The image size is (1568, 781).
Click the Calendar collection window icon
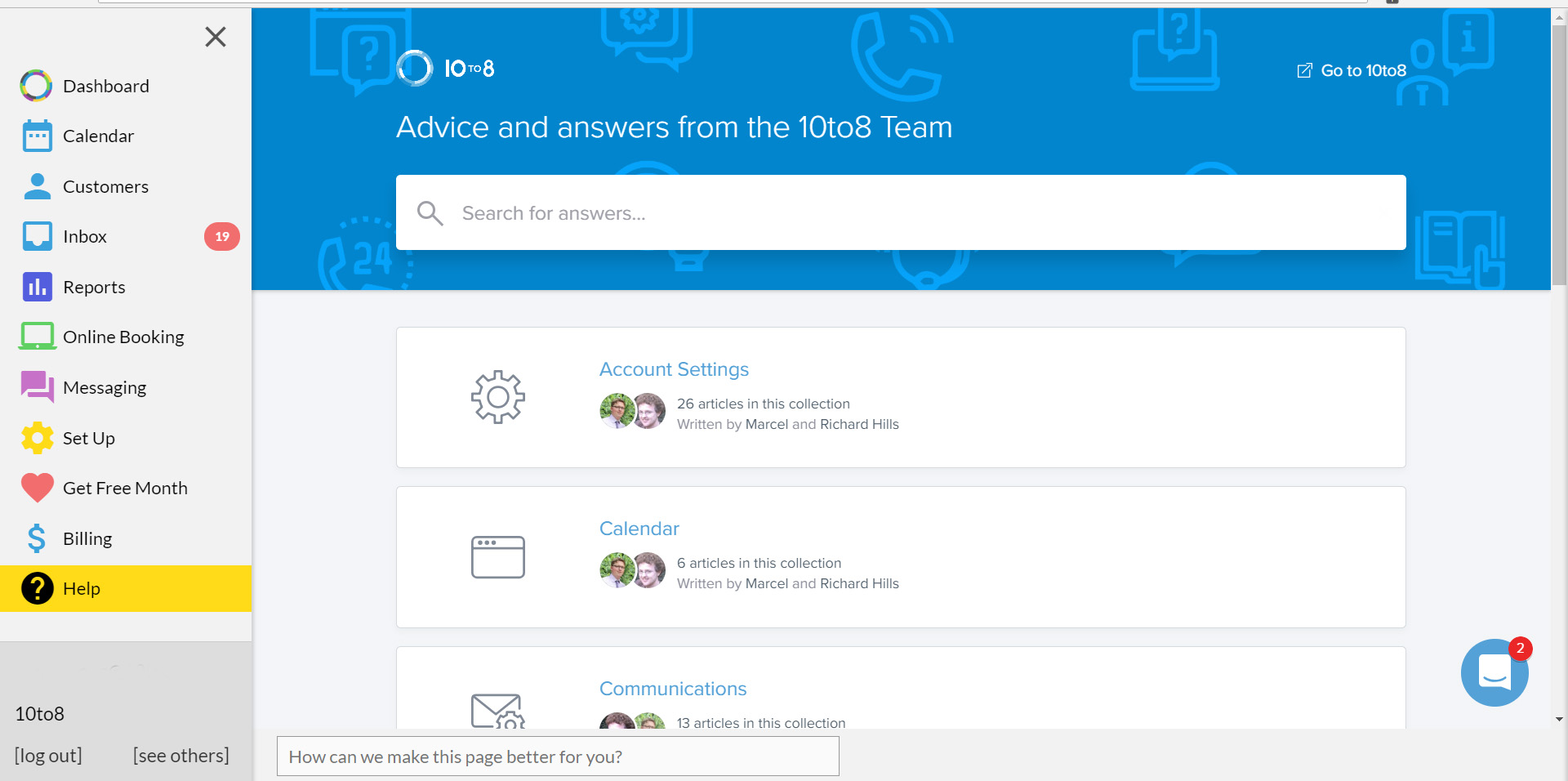(498, 557)
